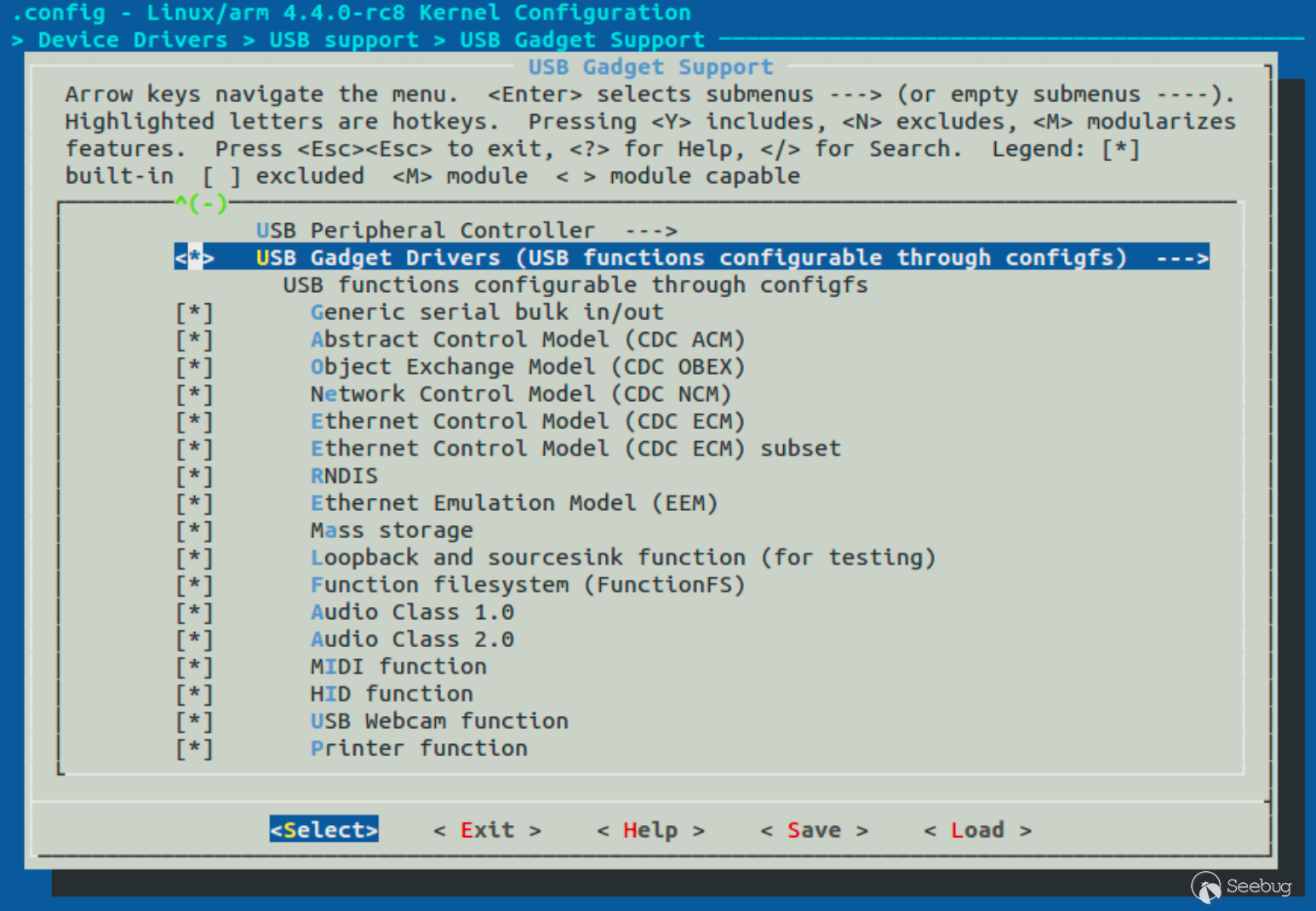
Task: Toggle the Printer function checkbox
Action: 195,748
